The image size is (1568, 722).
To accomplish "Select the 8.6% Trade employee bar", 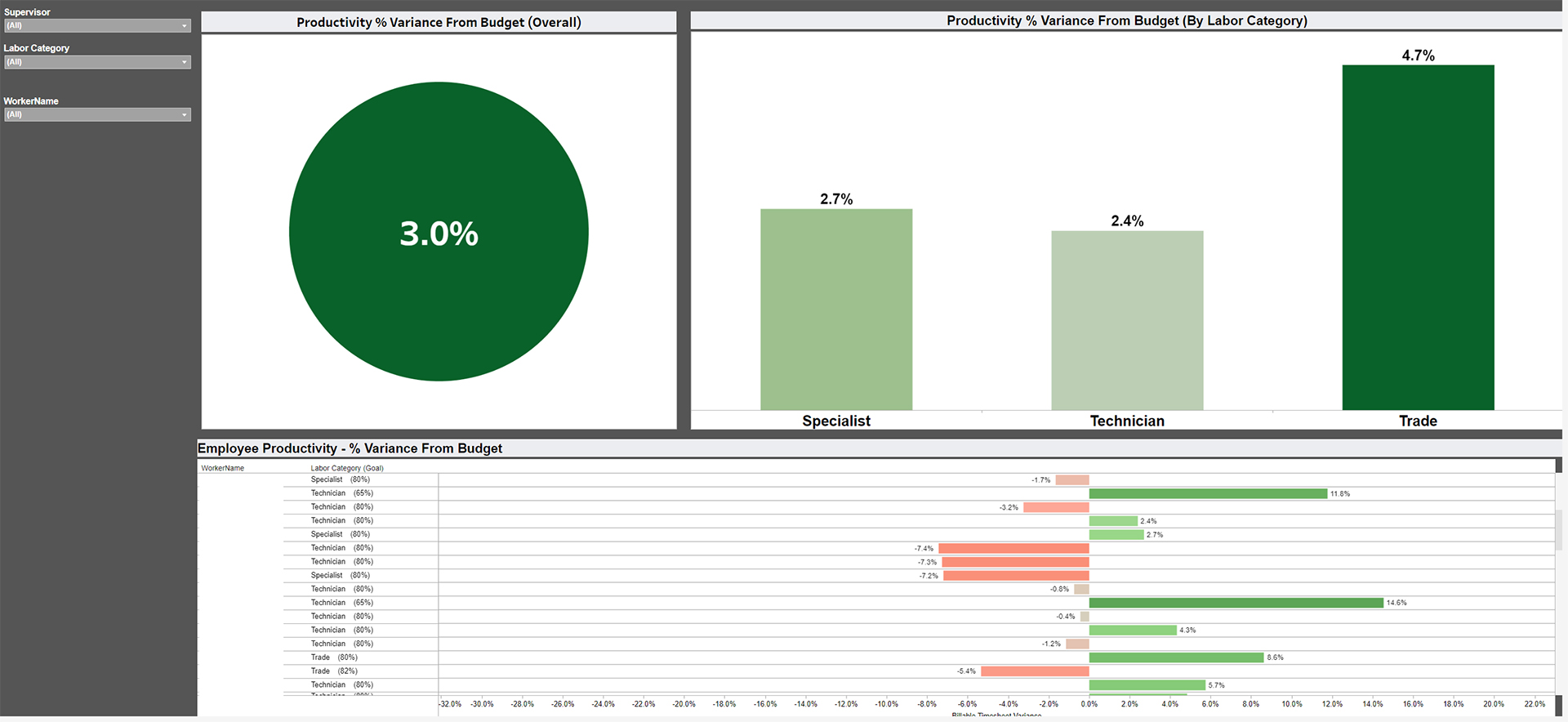I will [x=1176, y=657].
